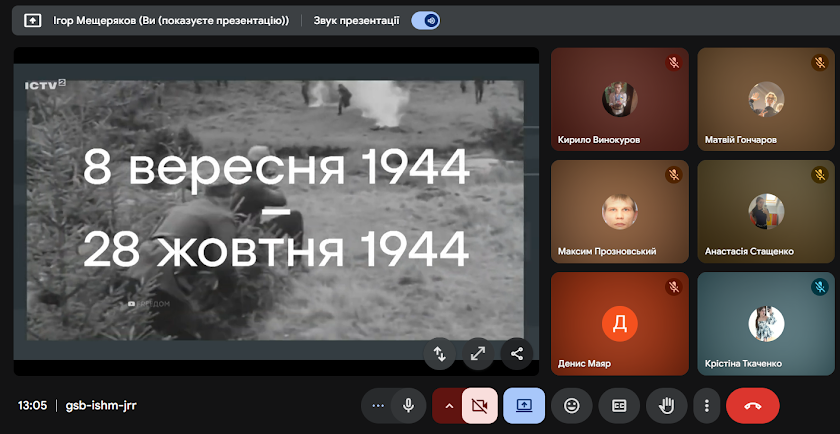Click the share icon on presentation
This screenshot has width=840, height=434.
pyautogui.click(x=517, y=352)
